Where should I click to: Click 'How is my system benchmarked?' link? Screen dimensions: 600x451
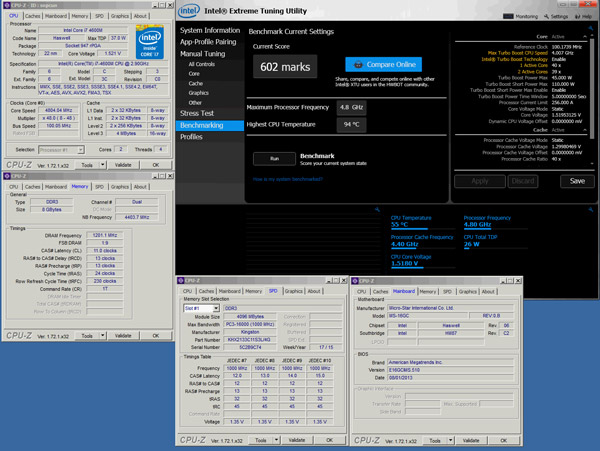(x=288, y=179)
